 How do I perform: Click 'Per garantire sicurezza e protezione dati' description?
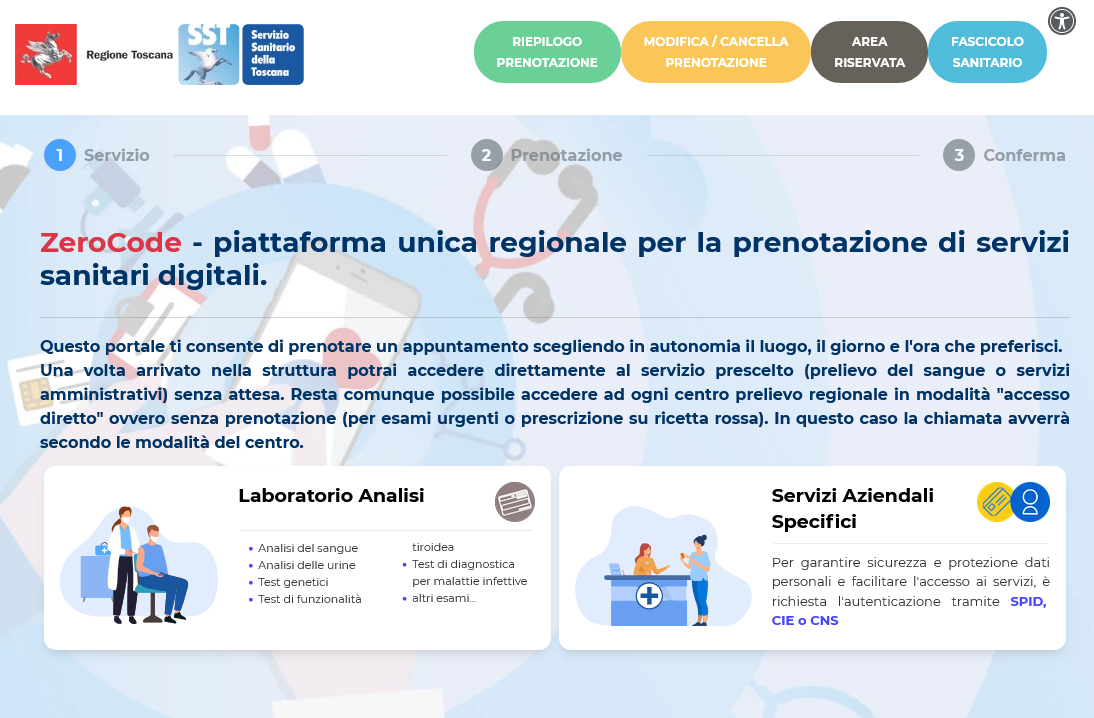pyautogui.click(x=911, y=592)
